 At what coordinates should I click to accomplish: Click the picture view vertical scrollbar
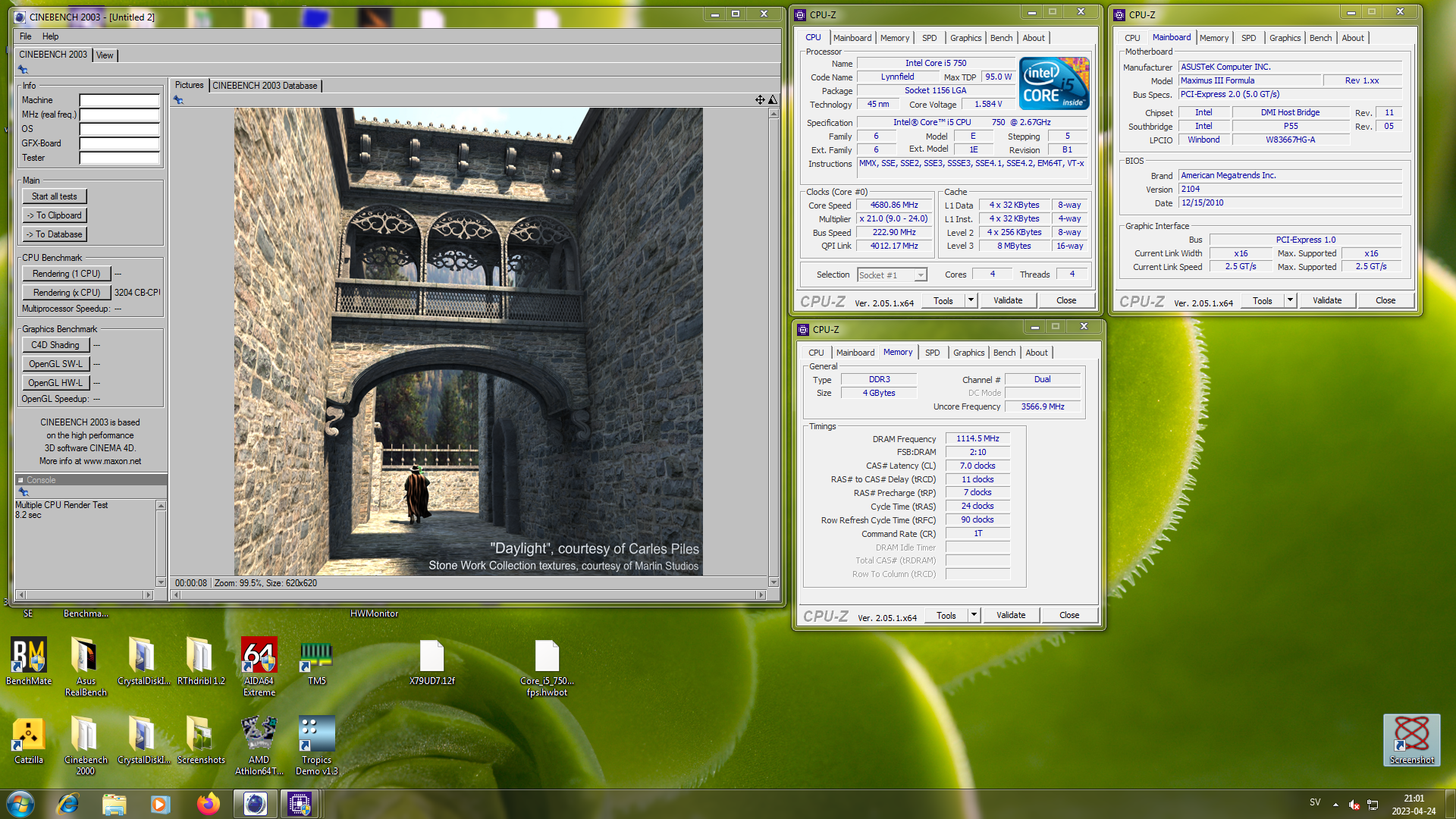pos(773,347)
